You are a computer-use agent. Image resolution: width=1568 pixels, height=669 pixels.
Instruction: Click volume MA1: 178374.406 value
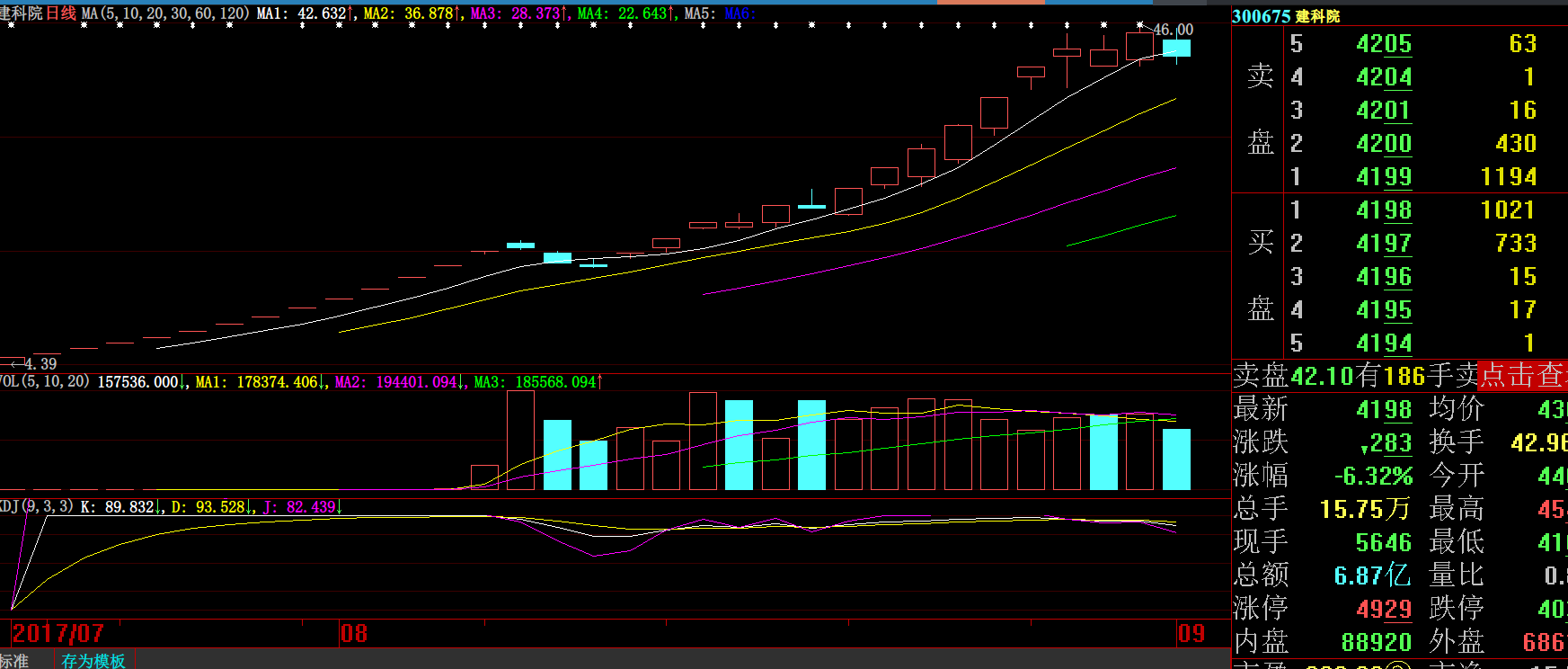(260, 382)
